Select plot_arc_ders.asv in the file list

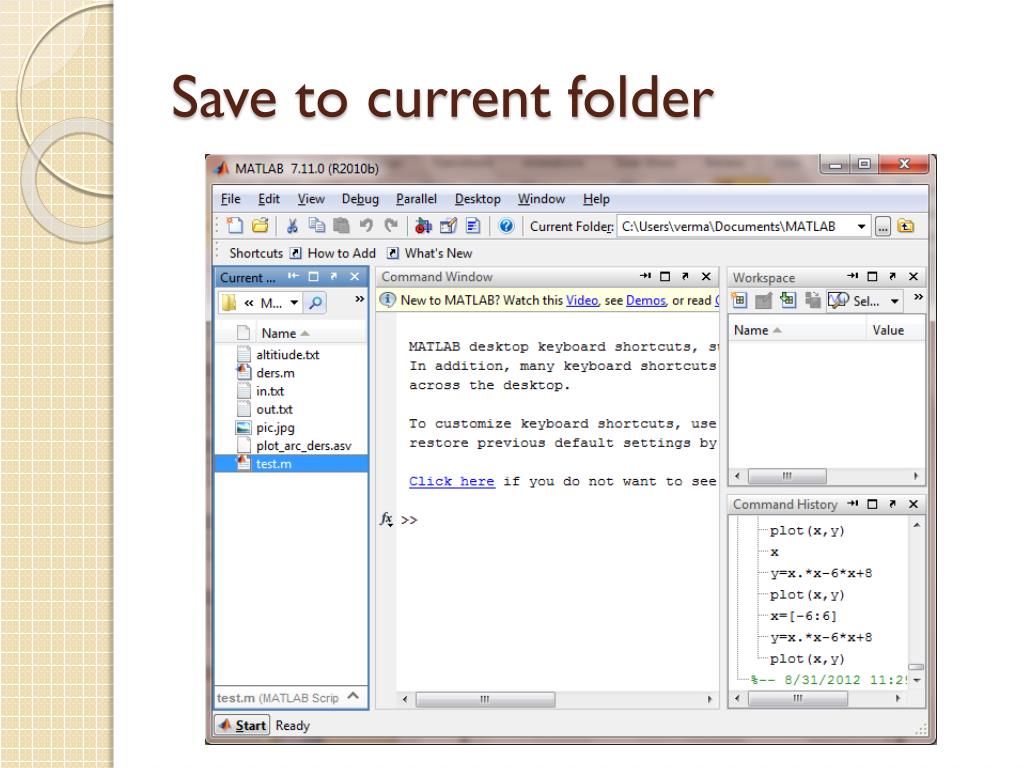(303, 445)
